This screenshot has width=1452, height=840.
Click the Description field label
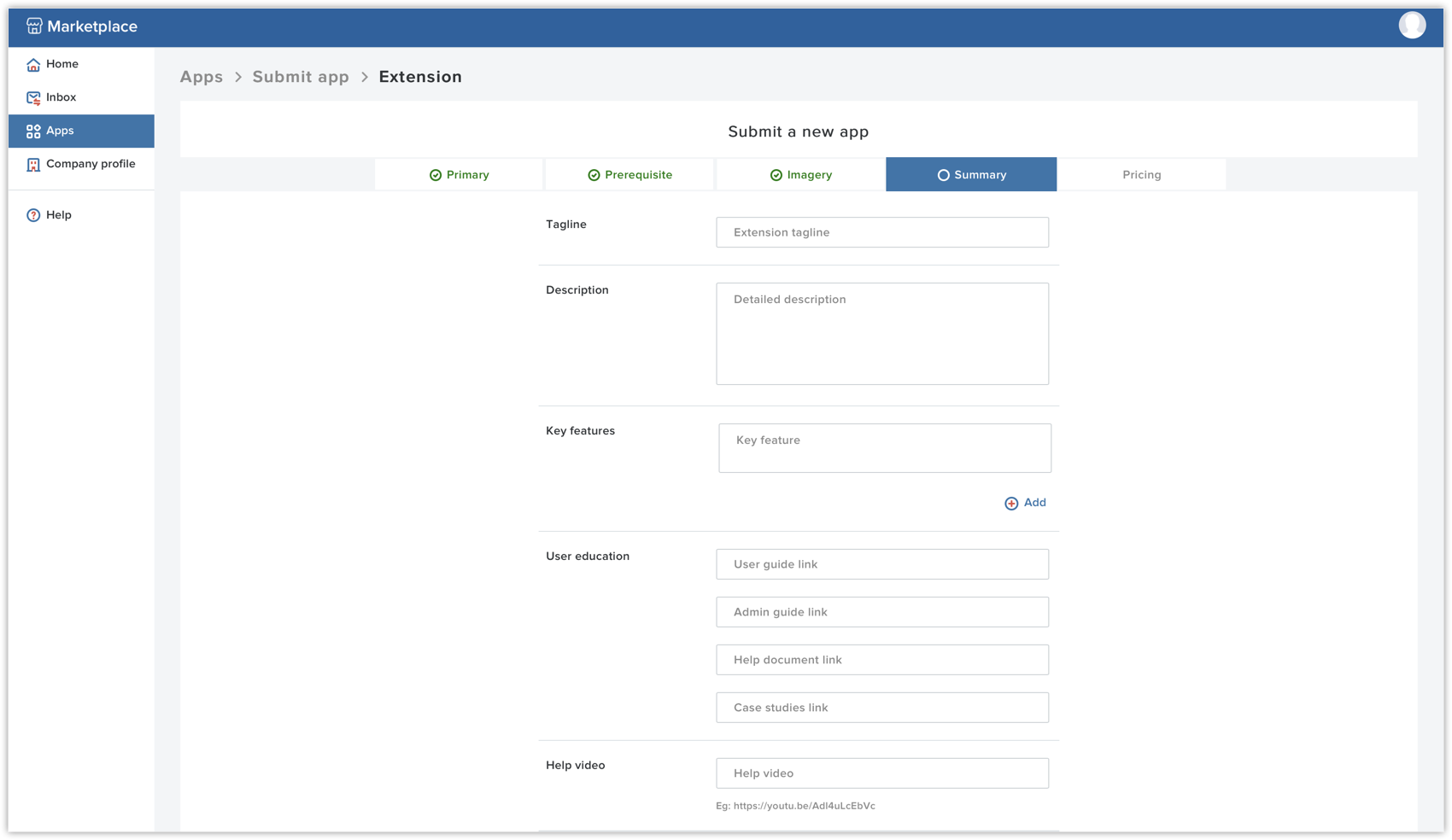[x=577, y=290]
